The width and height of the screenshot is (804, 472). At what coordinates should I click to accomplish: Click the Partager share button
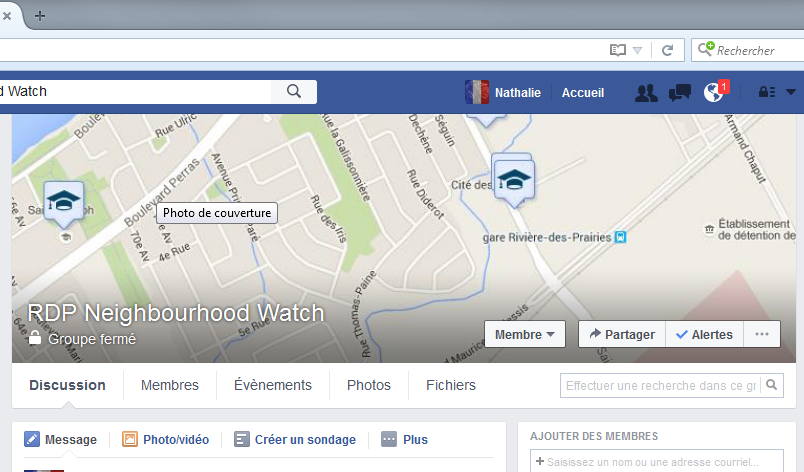click(x=622, y=334)
